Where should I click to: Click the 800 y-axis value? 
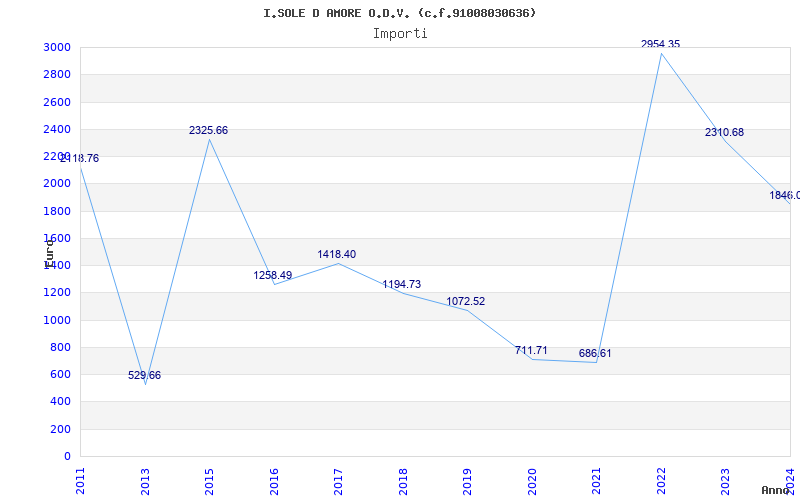[x=61, y=347]
